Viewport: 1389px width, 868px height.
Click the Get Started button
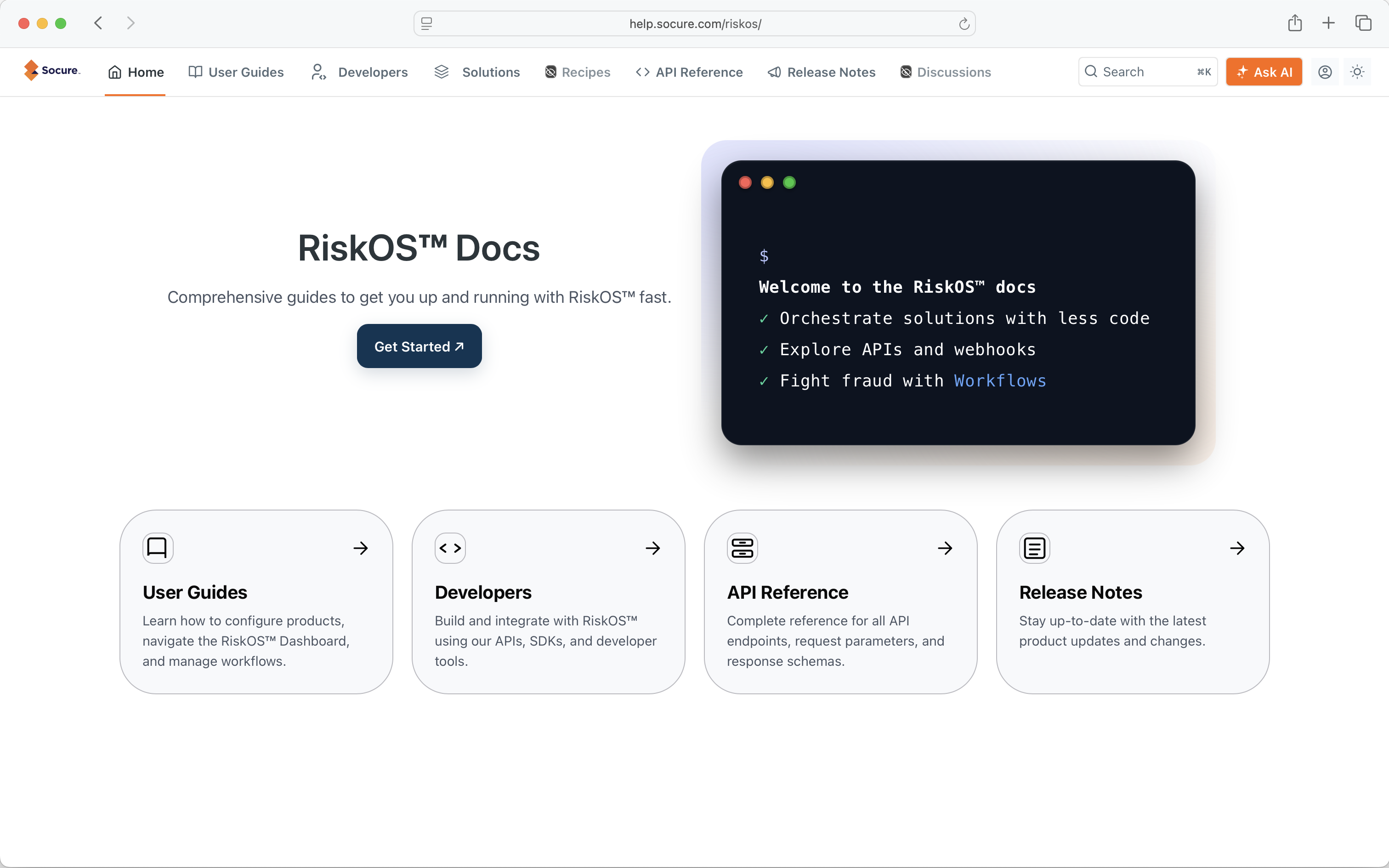(419, 346)
